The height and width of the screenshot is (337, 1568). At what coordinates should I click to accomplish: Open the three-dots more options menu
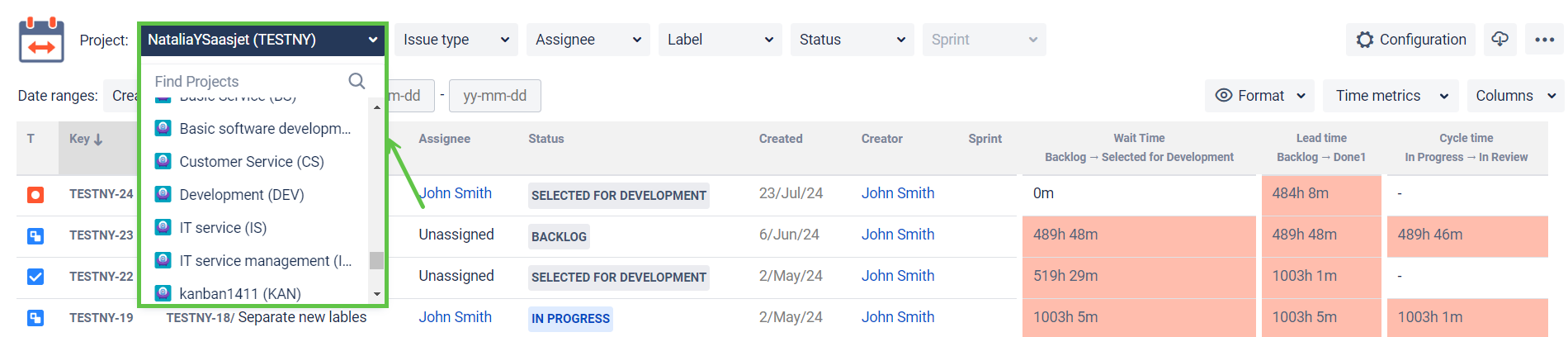click(1544, 40)
